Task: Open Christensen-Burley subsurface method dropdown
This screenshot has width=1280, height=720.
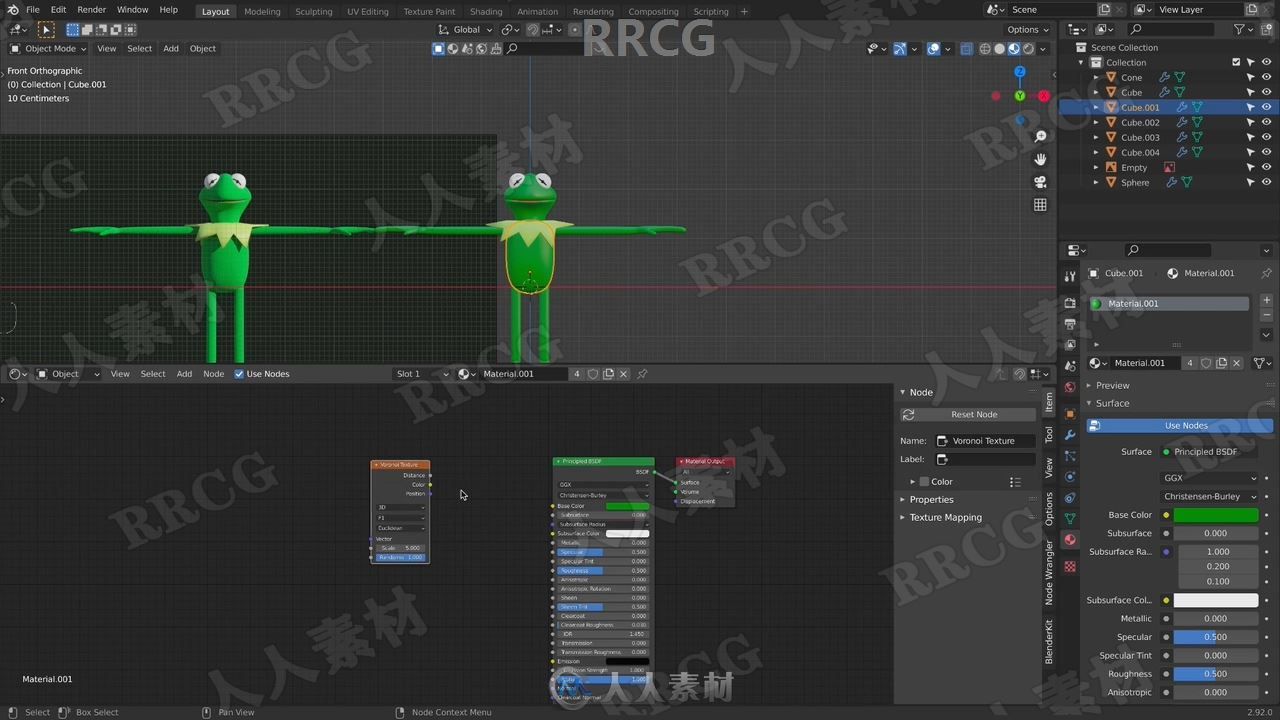Action: pos(1210,496)
